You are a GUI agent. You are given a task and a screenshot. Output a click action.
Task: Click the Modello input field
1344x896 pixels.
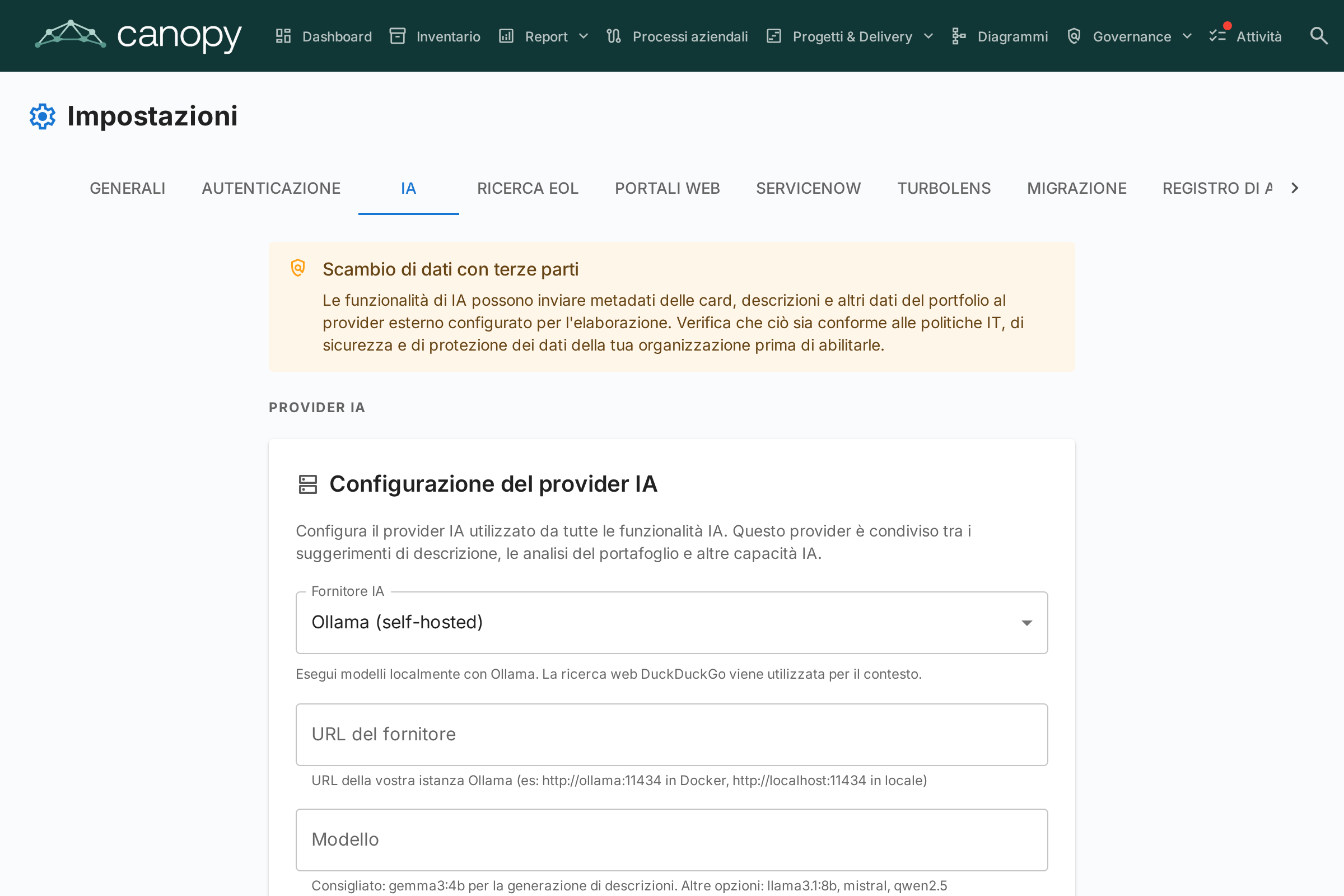(672, 839)
